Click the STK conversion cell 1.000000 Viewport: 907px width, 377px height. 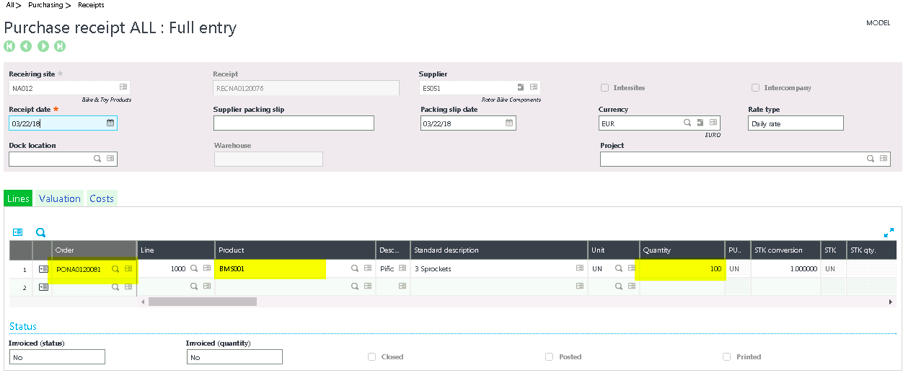pos(785,269)
